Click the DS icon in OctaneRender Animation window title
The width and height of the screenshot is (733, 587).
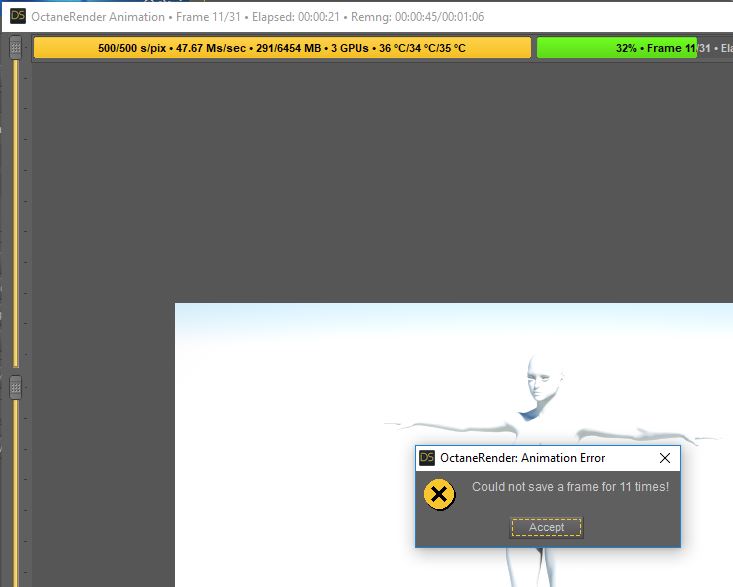pos(18,16)
